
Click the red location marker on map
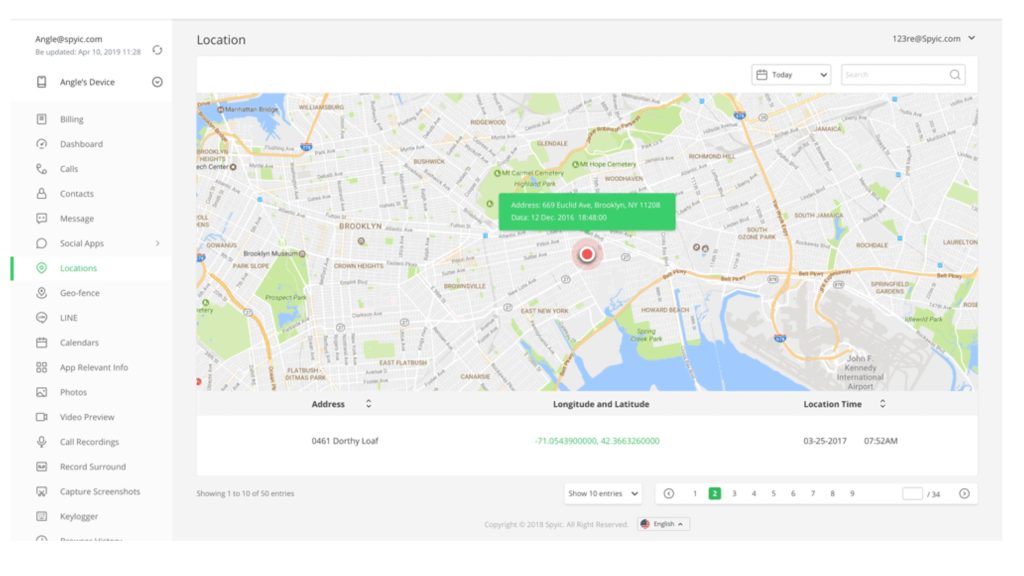pos(587,254)
